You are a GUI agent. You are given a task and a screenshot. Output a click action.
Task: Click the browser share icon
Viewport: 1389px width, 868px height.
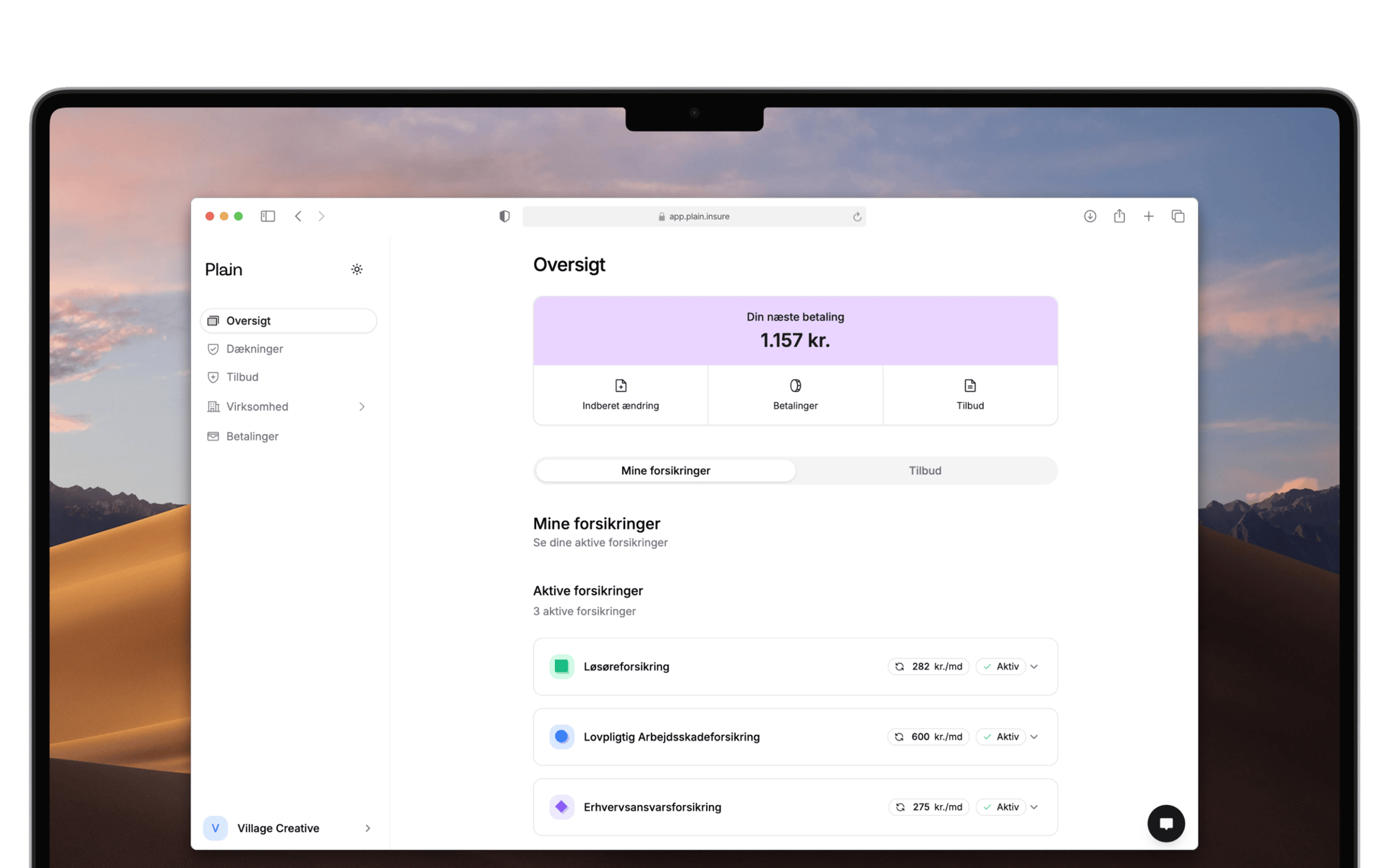[x=1119, y=216]
